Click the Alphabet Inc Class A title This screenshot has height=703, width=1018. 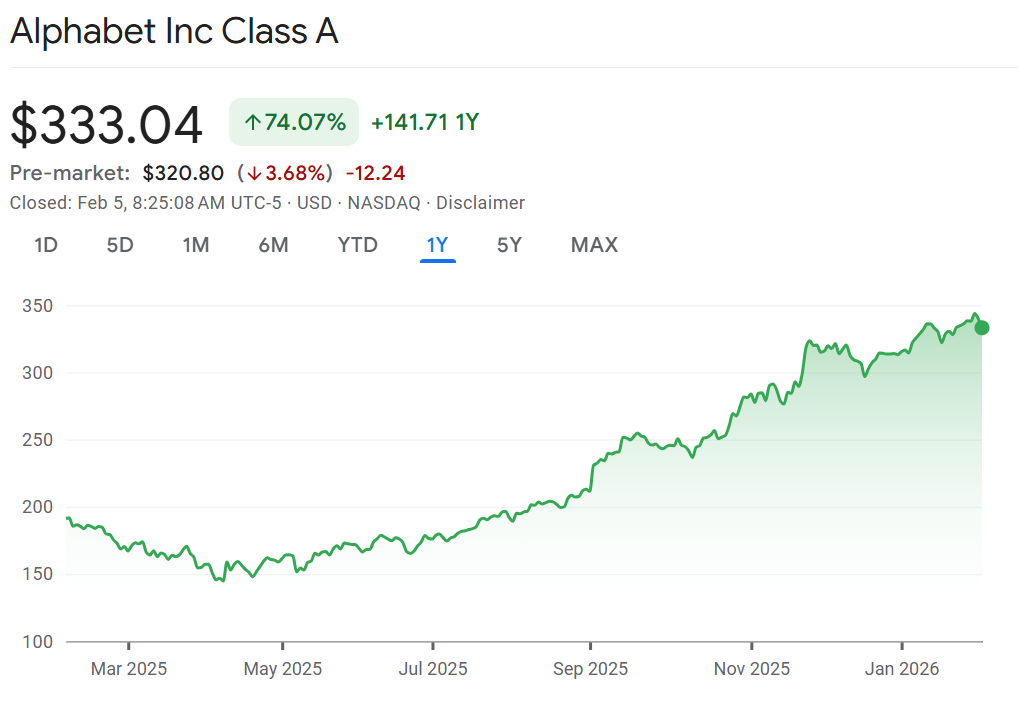tap(174, 32)
